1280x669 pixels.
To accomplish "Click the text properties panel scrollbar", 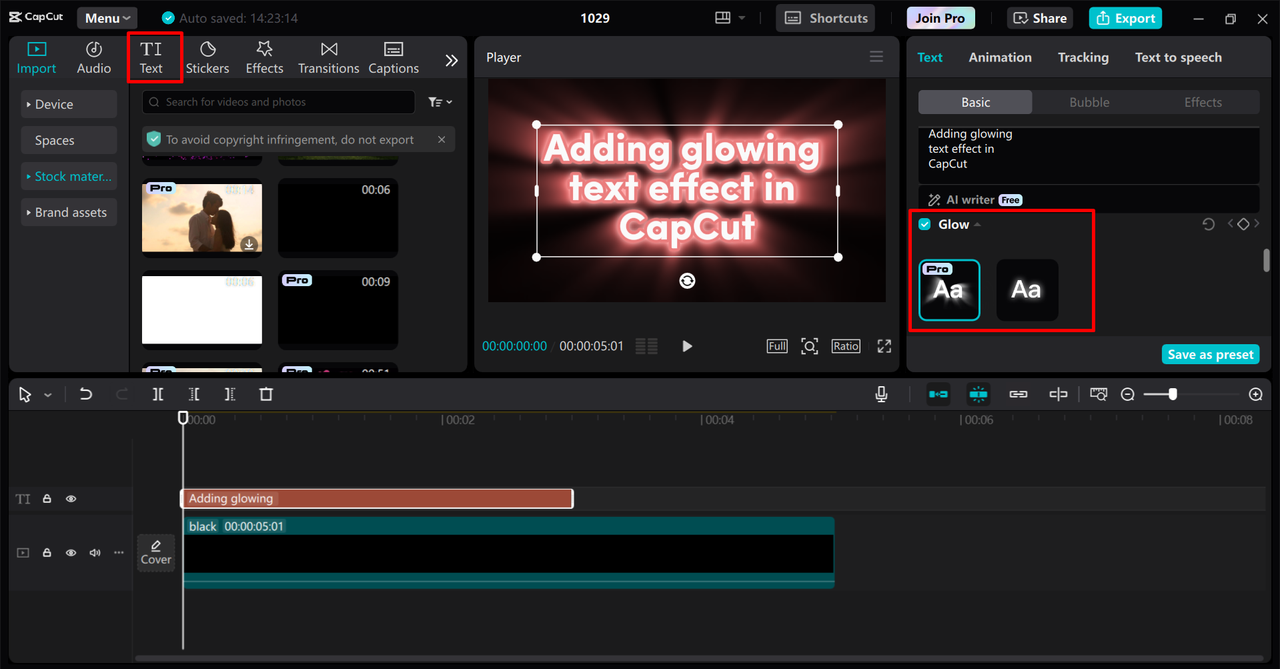I will (1267, 260).
